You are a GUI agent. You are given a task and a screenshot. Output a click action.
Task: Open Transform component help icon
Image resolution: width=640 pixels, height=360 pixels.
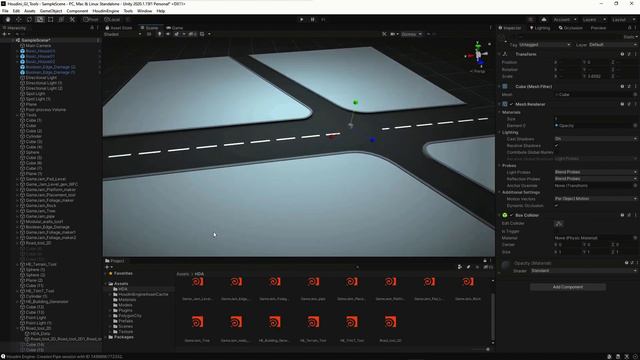(622, 54)
